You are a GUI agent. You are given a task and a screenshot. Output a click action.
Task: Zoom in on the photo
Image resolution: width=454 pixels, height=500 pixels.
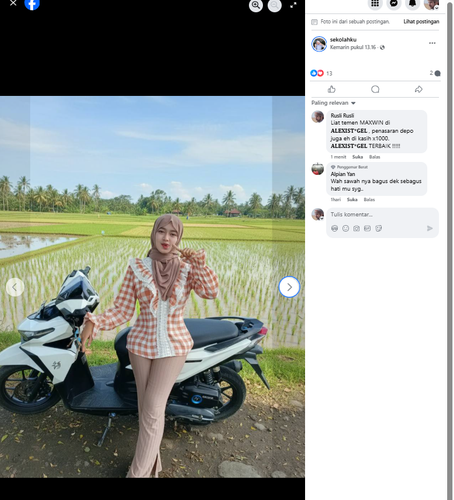point(256,5)
